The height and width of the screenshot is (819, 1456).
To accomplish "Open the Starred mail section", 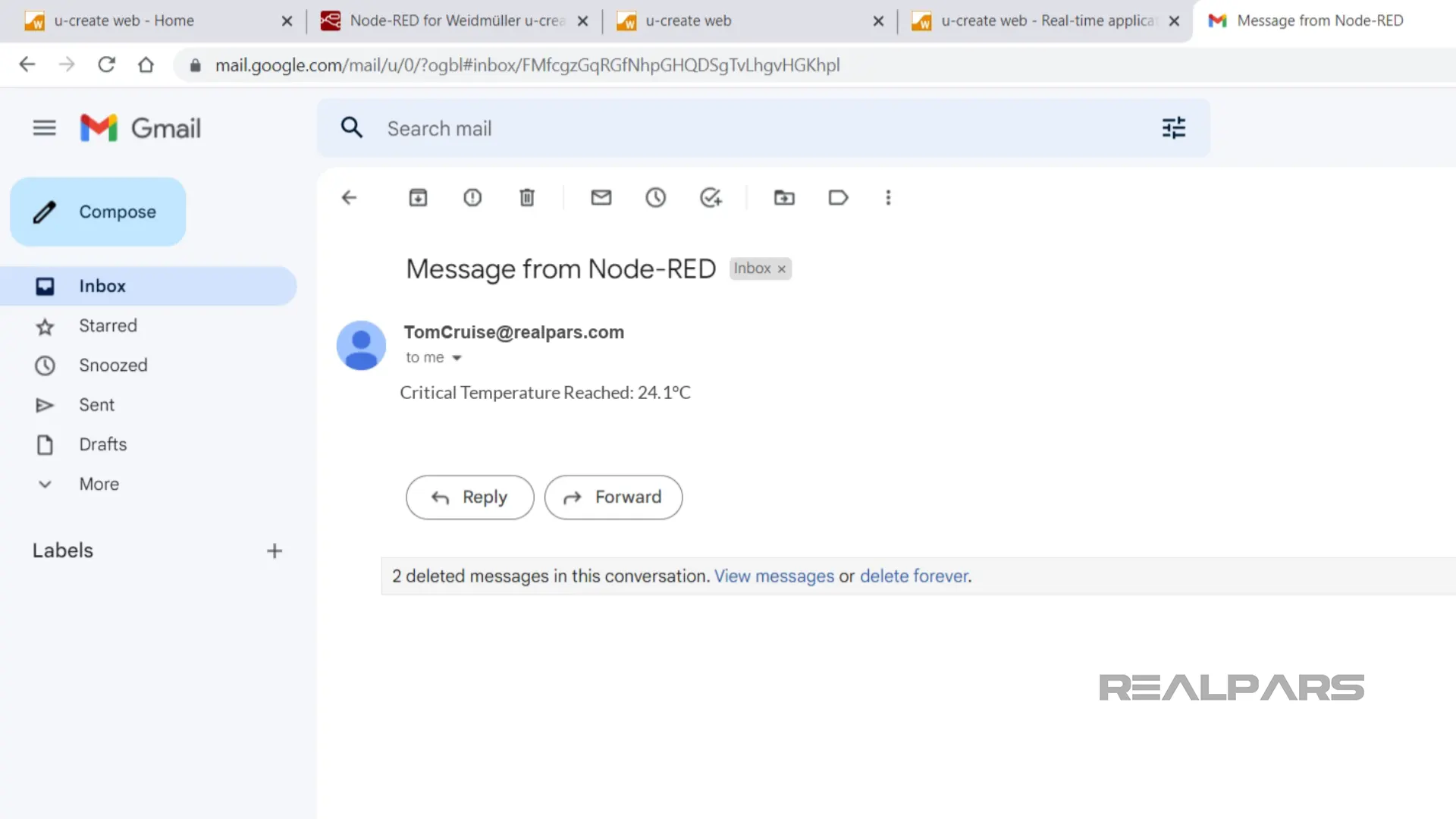I will pyautogui.click(x=108, y=325).
